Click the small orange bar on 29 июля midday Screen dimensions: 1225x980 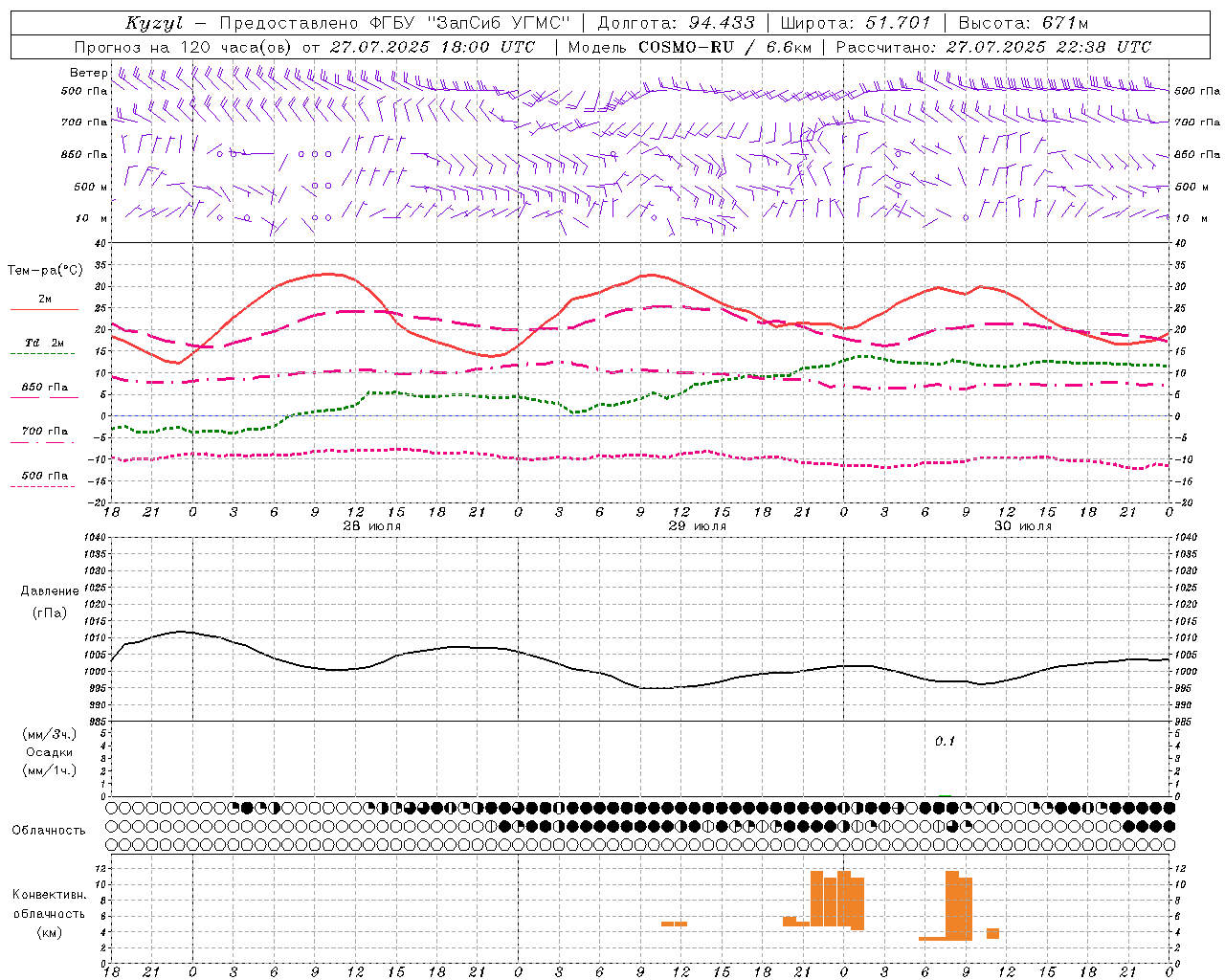point(674,924)
